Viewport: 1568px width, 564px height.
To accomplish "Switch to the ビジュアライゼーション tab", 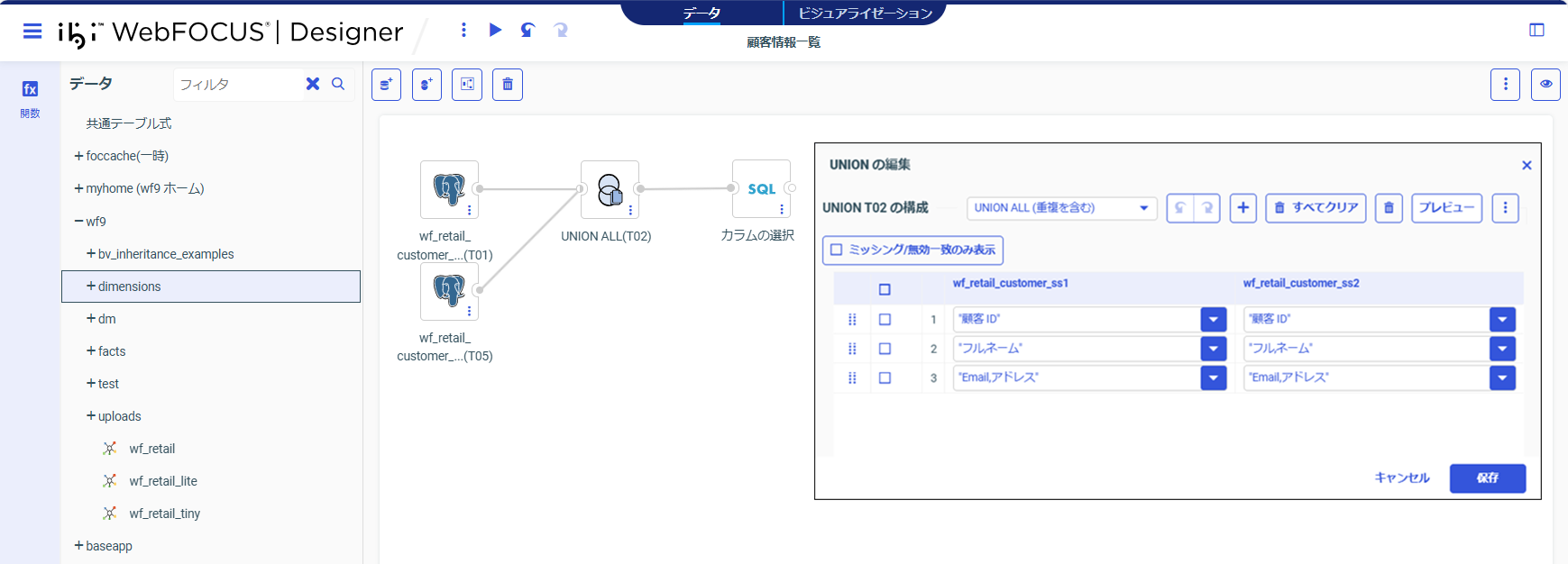I will click(x=864, y=14).
